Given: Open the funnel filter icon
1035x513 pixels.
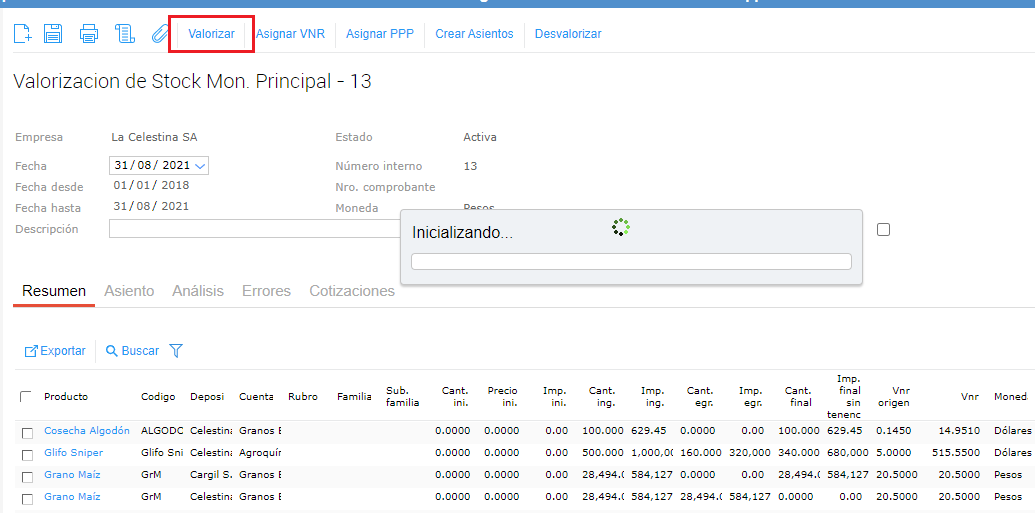Looking at the screenshot, I should 176,351.
